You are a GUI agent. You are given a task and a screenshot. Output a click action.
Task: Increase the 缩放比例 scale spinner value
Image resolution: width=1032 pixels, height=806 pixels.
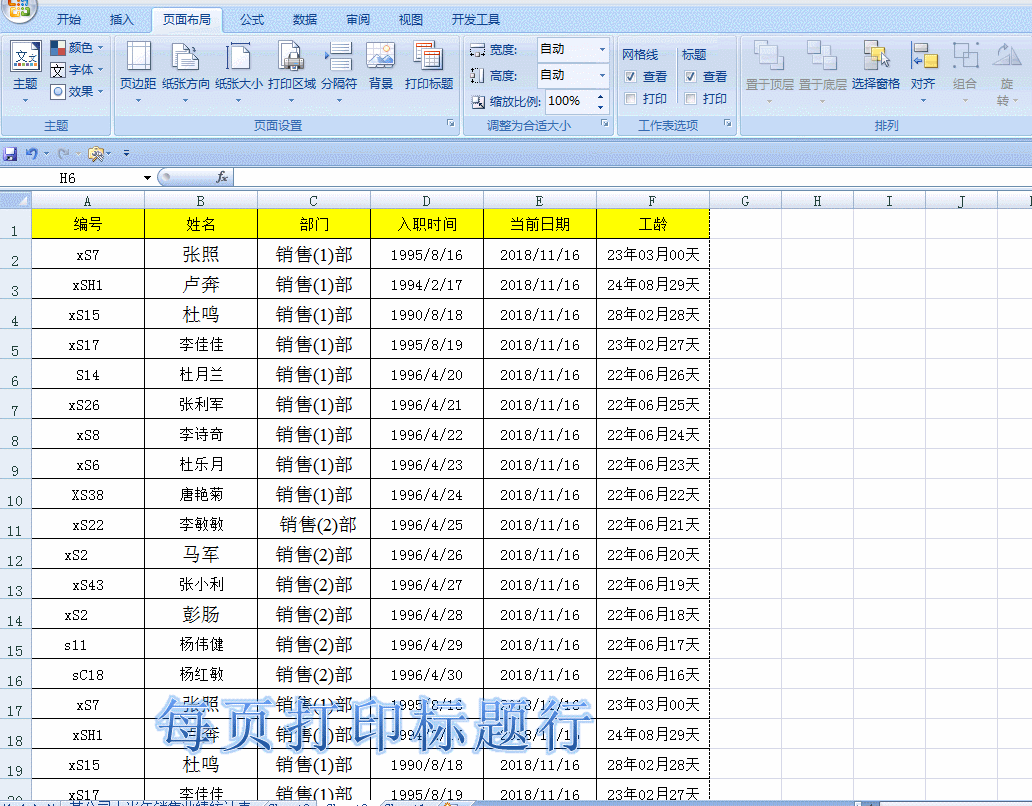click(x=600, y=97)
